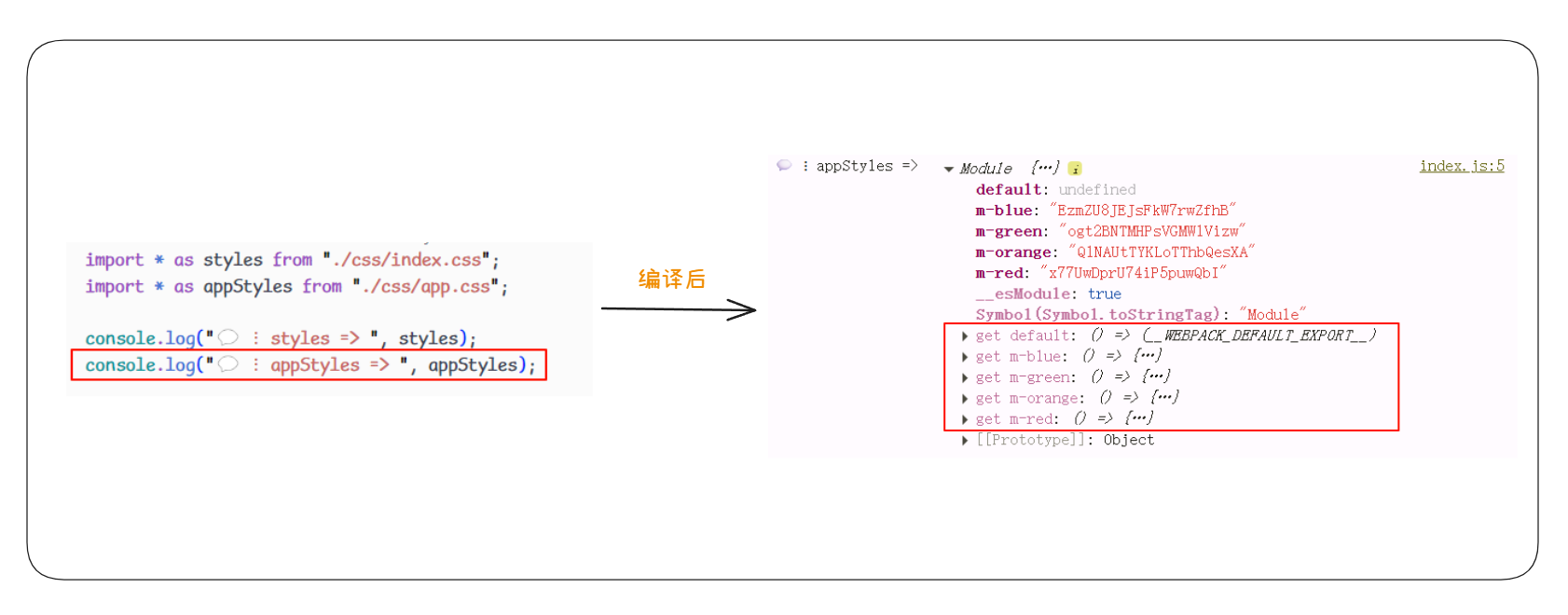
Task: Select the m-orange value "Q1NAUtTYKLoTThbQesXA"
Action: click(x=1162, y=252)
